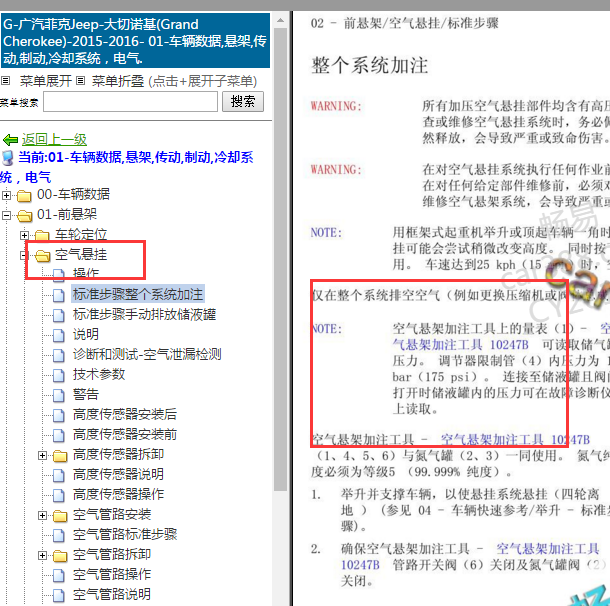Screen dimensions: 610x606
Task: Click the green back arrow icon
Action: tap(10, 140)
